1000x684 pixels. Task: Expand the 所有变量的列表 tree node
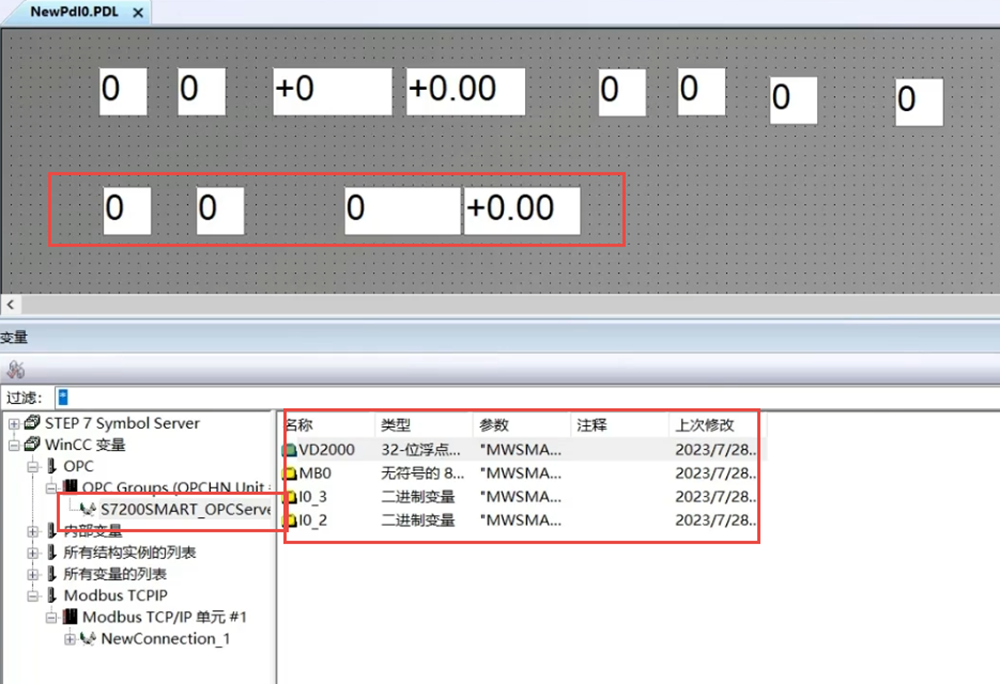pos(33,575)
